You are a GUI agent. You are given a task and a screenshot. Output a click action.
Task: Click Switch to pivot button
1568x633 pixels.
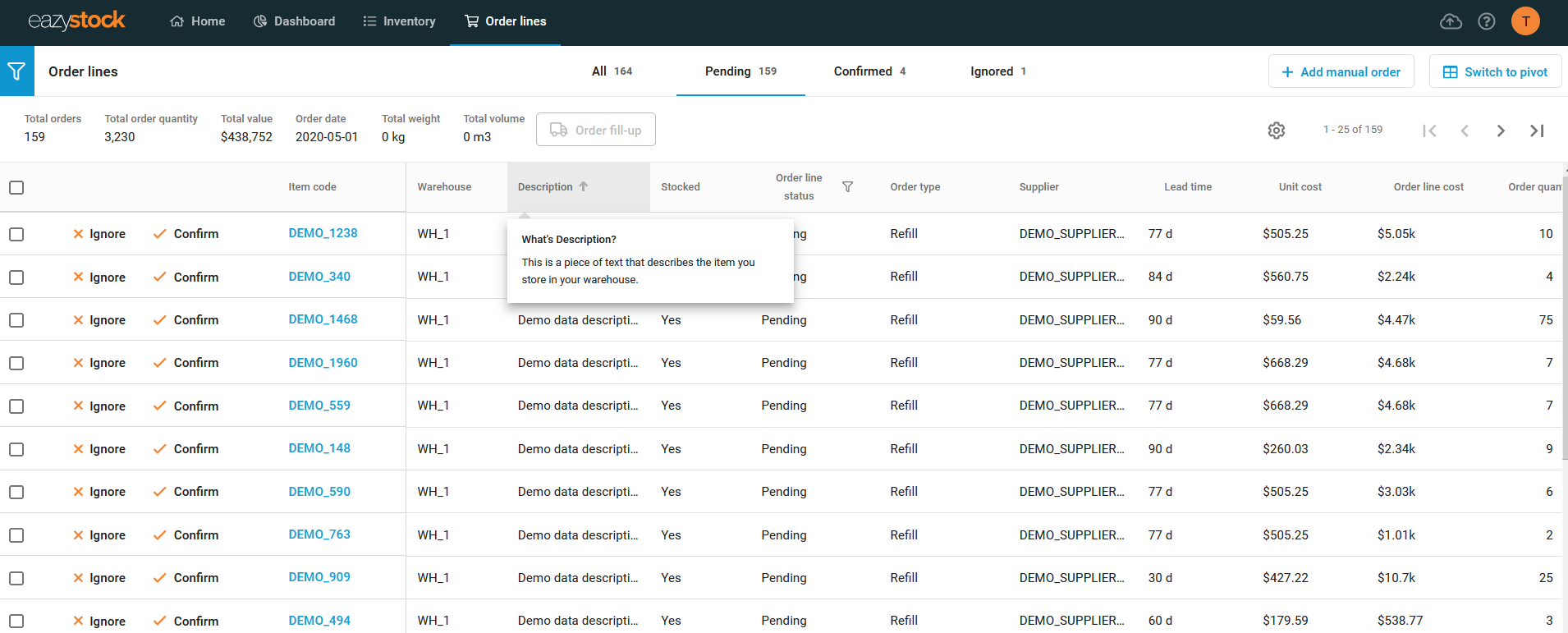click(x=1495, y=71)
